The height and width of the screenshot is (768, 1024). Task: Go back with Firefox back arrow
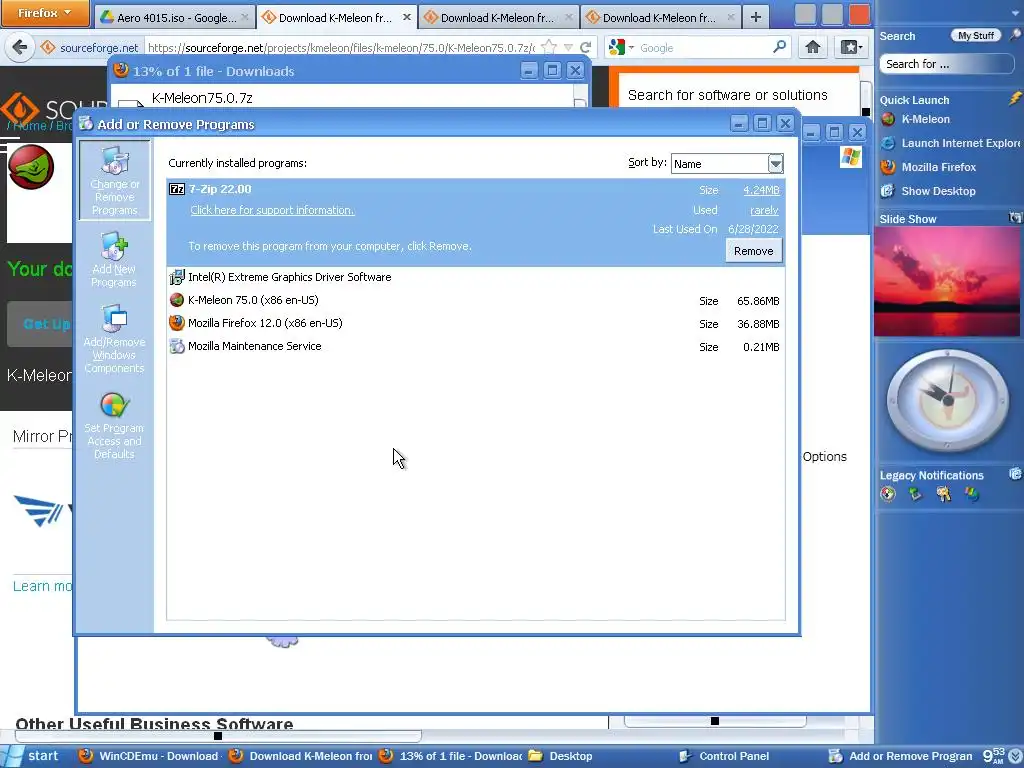point(20,47)
